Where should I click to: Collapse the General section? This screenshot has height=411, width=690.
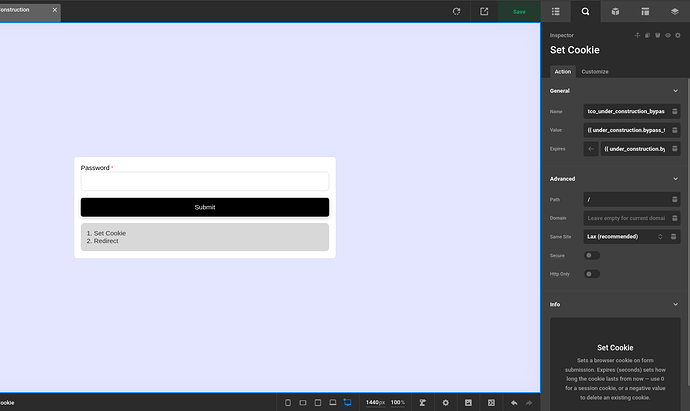click(x=675, y=91)
